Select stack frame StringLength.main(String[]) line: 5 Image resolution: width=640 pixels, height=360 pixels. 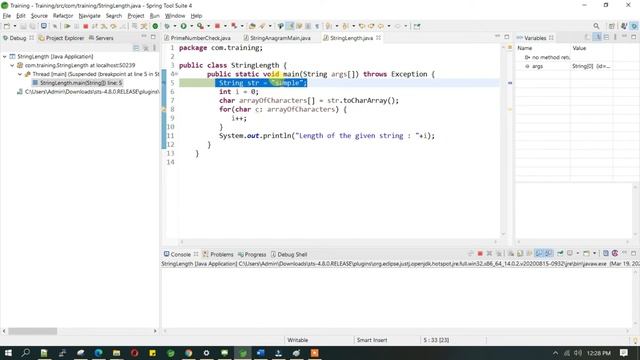[77, 83]
